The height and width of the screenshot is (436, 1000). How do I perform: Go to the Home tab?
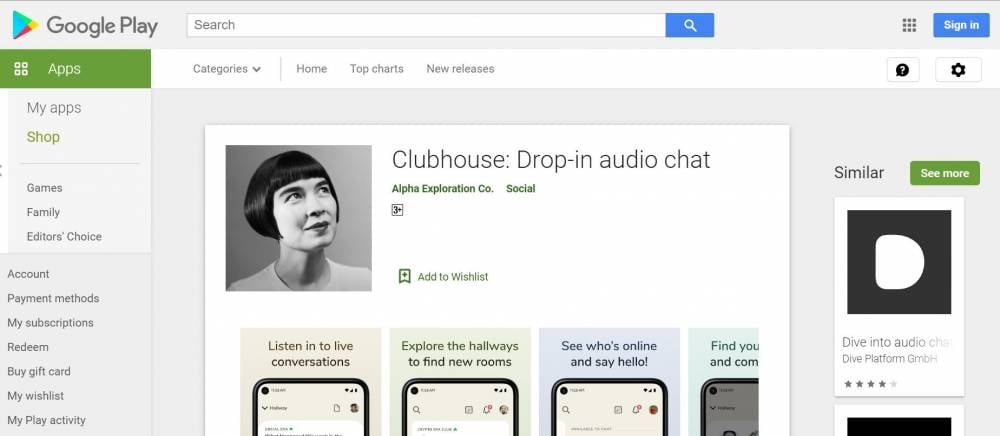click(x=311, y=69)
